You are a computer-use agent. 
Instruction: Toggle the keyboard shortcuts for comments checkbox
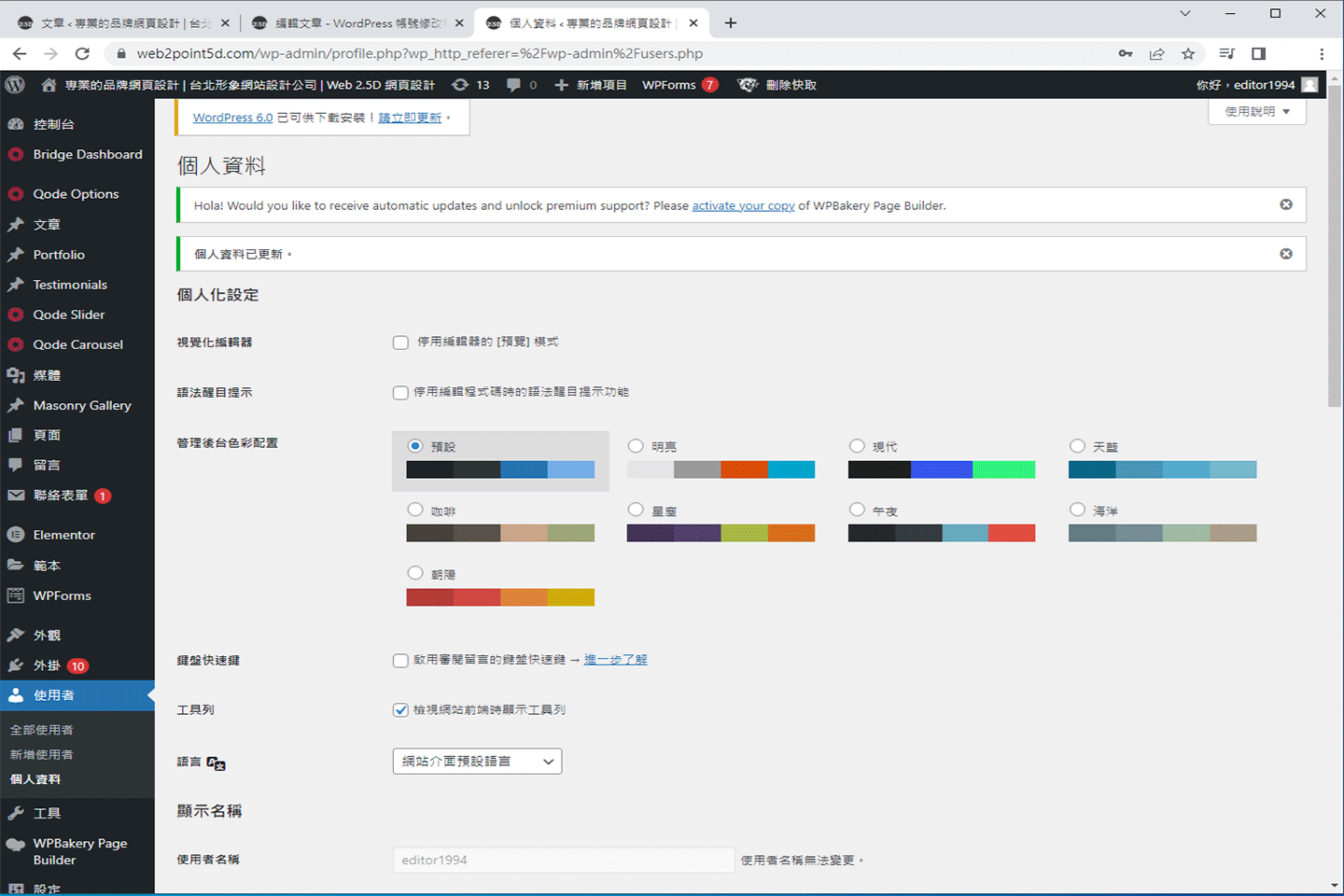click(400, 661)
